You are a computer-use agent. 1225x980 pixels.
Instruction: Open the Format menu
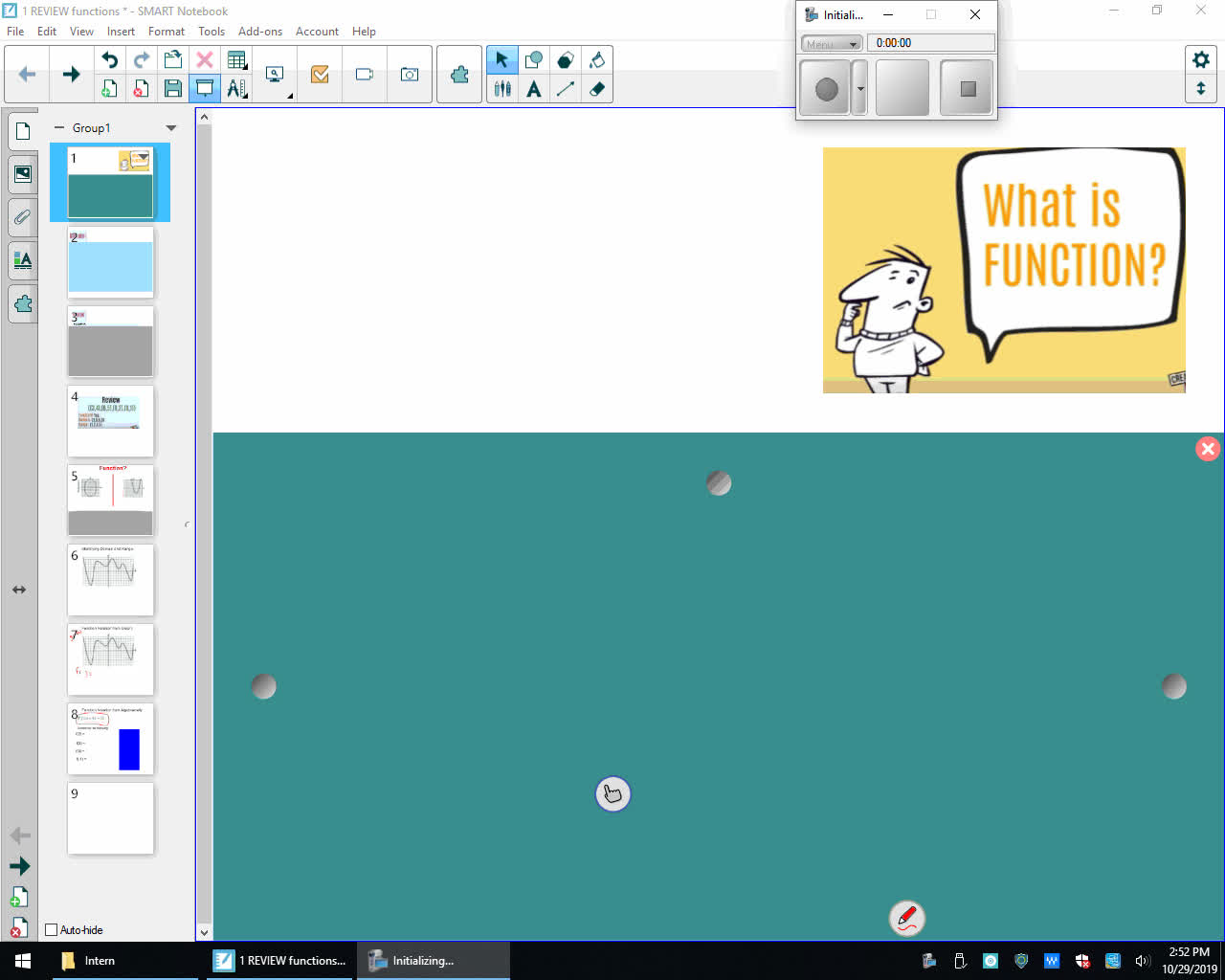(x=167, y=32)
